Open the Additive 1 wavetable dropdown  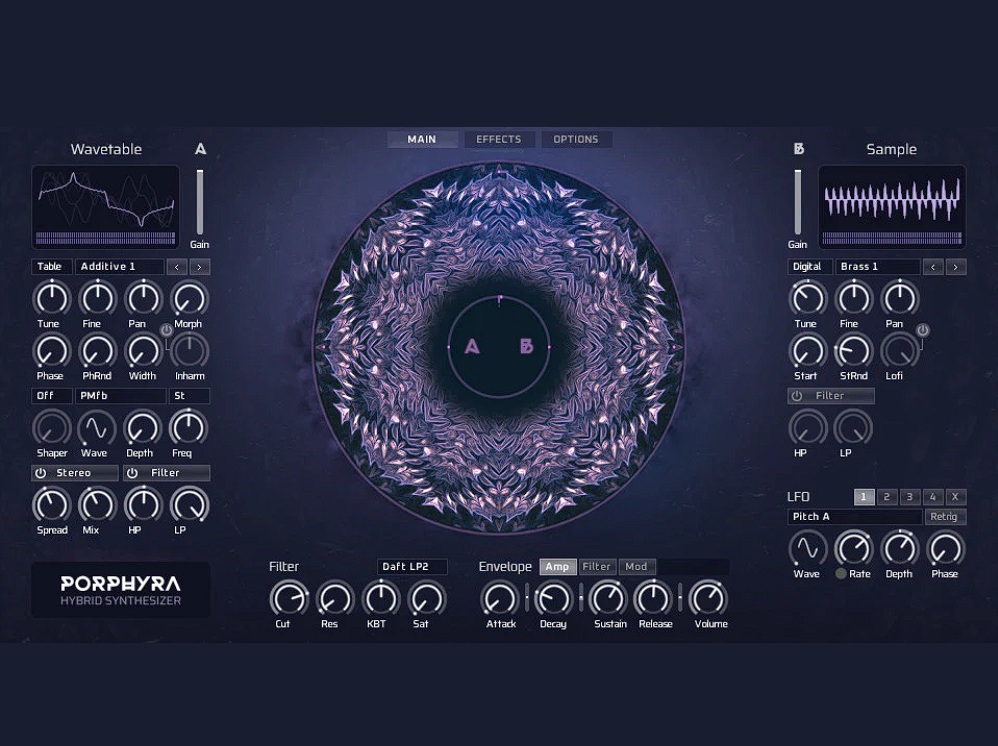pos(120,267)
